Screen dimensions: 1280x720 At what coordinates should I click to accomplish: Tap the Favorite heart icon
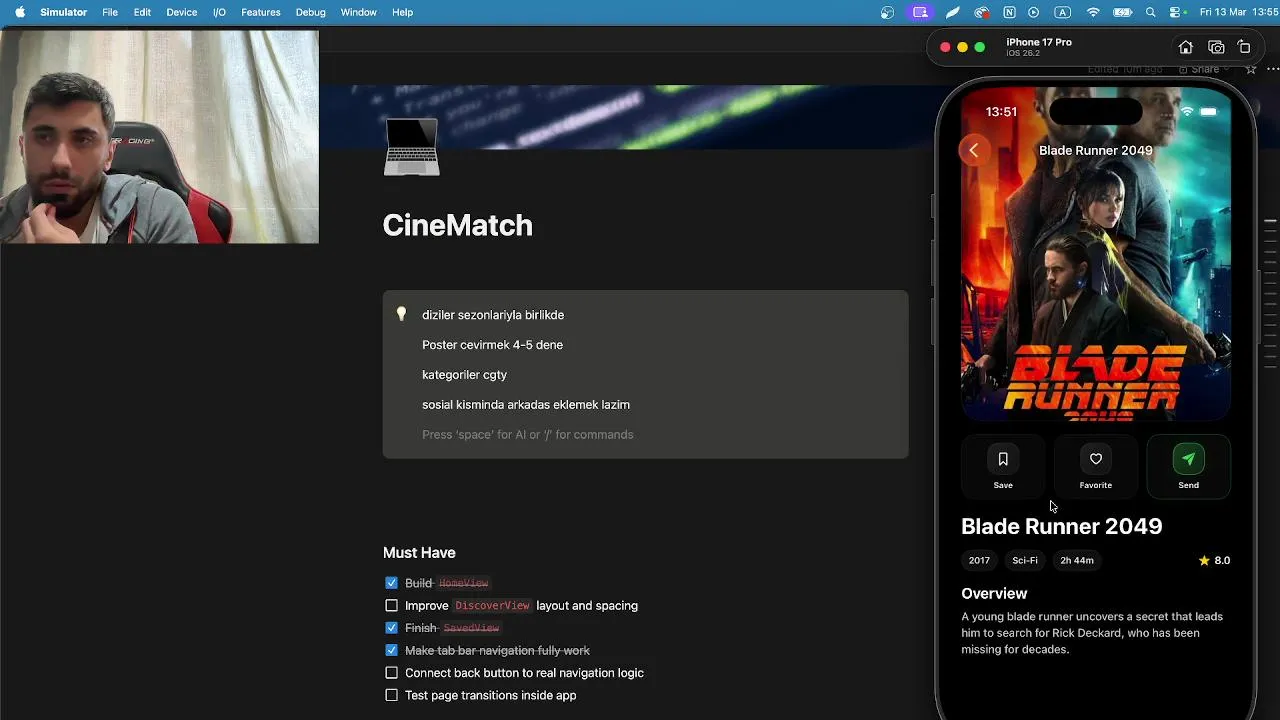(1096, 459)
